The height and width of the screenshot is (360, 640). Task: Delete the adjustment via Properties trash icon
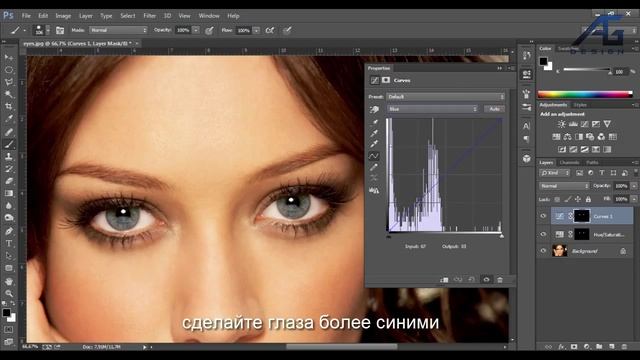pyautogui.click(x=500, y=280)
